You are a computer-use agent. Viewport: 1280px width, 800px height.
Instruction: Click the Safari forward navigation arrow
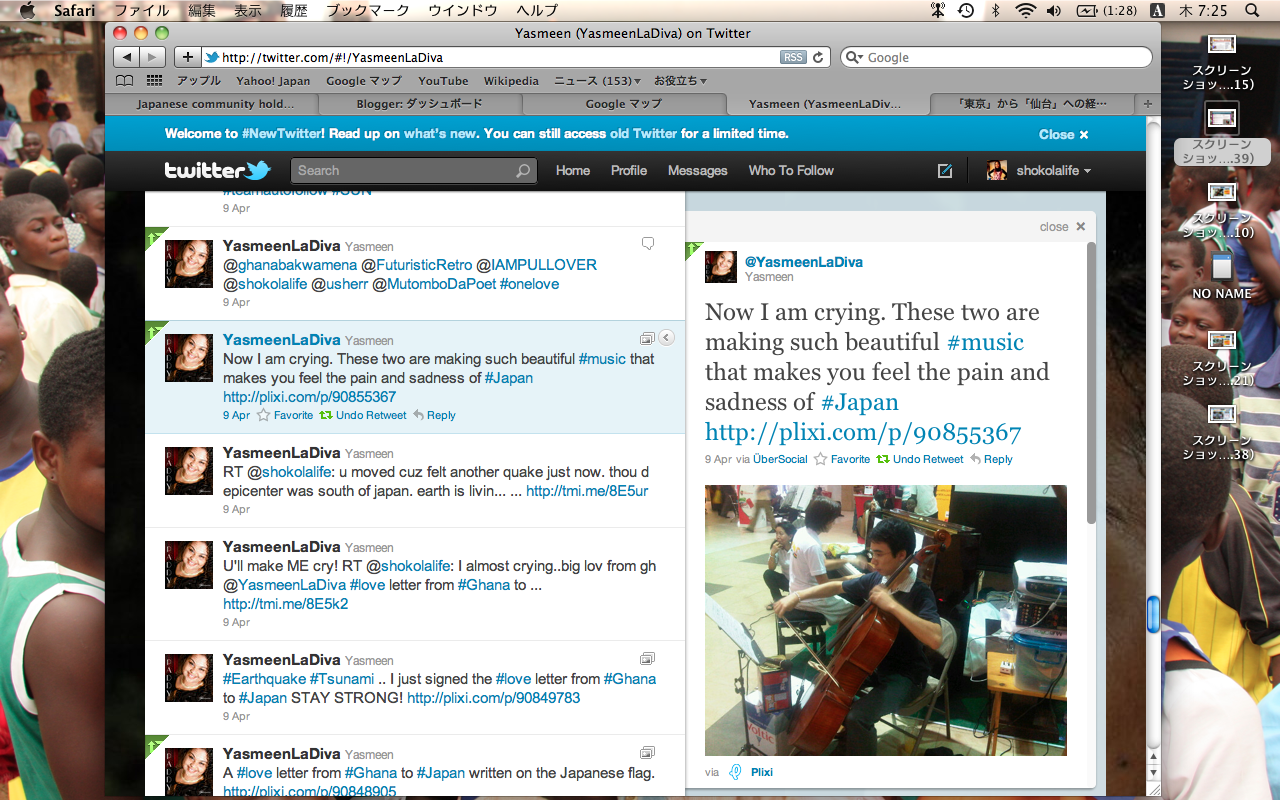[153, 57]
